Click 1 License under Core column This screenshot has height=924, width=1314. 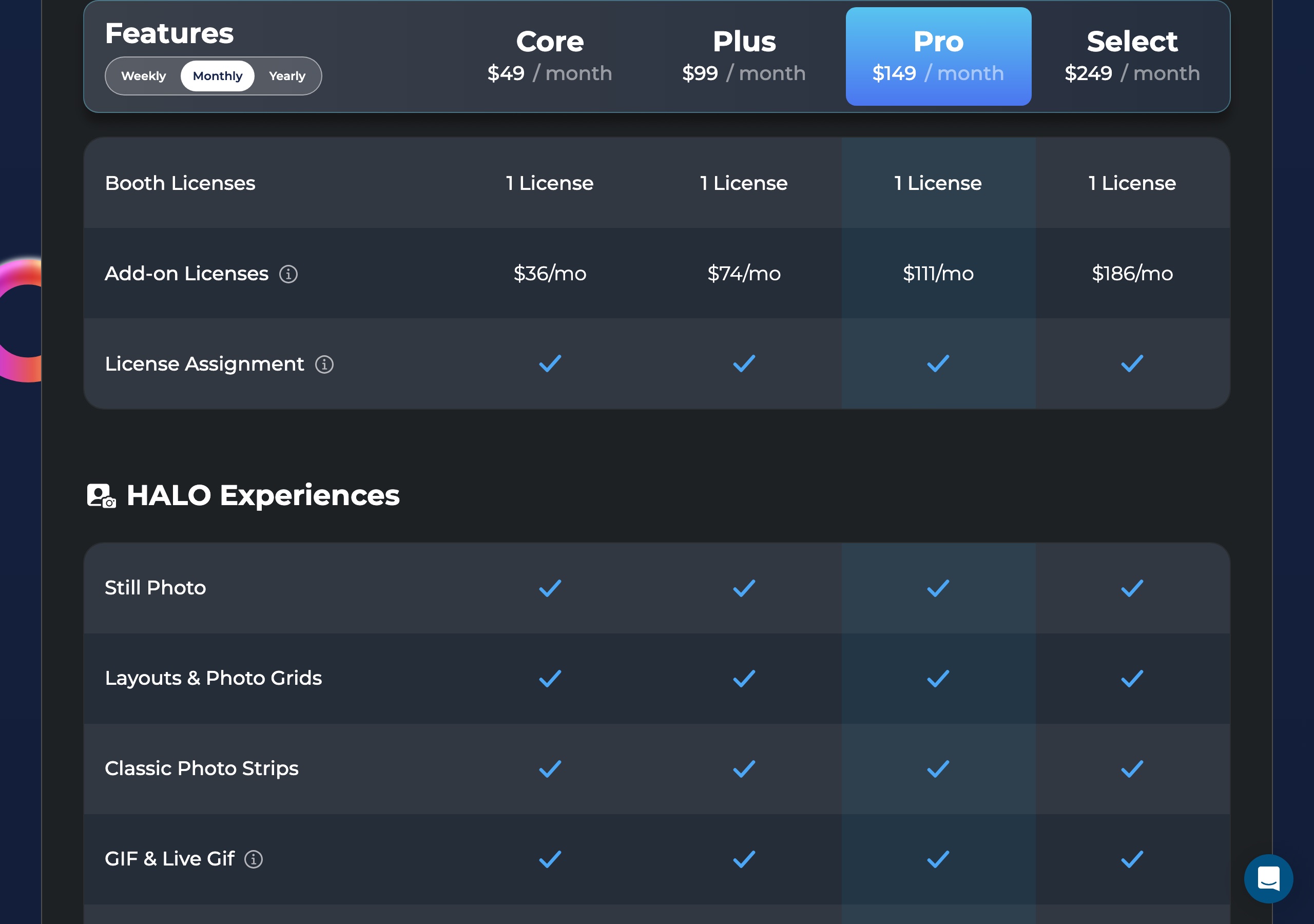[550, 183]
